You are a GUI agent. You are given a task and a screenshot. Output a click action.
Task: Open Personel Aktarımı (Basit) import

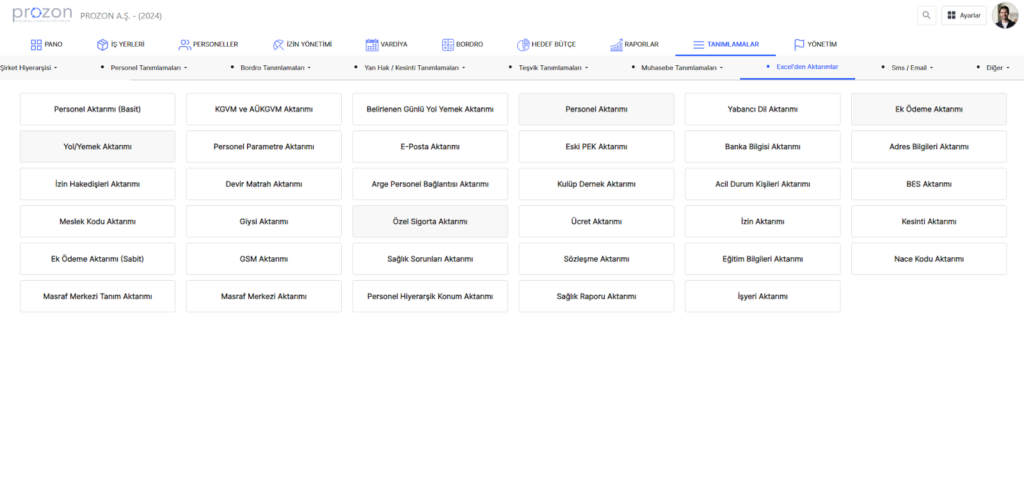click(x=97, y=109)
